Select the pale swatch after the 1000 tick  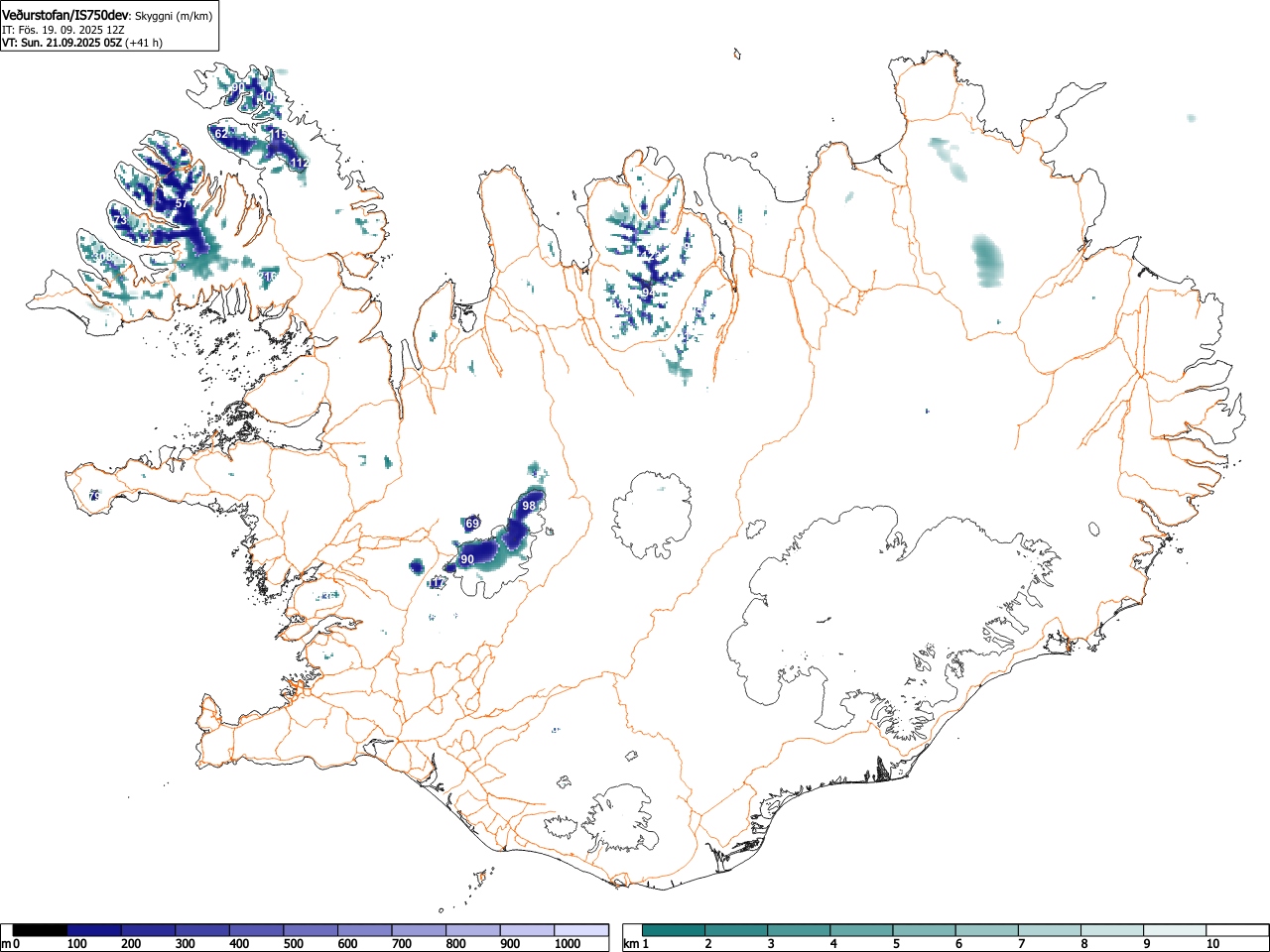(x=581, y=930)
